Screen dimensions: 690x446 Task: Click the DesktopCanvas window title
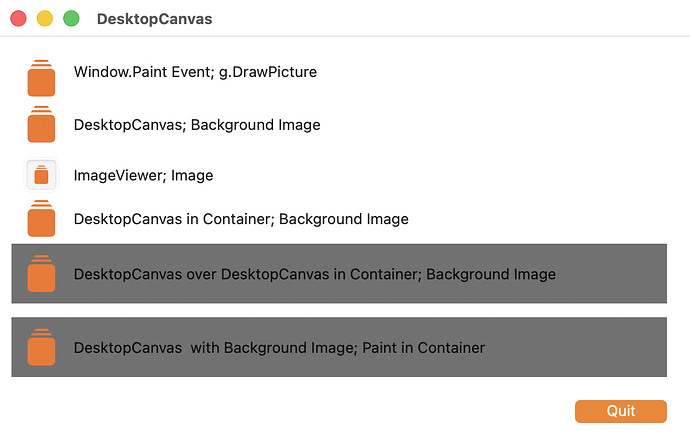point(154,19)
